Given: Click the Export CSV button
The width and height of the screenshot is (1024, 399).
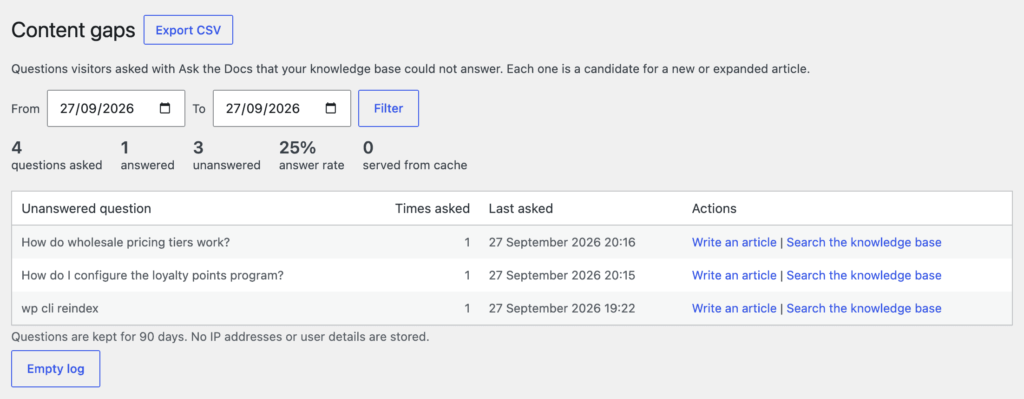Looking at the screenshot, I should click(188, 30).
